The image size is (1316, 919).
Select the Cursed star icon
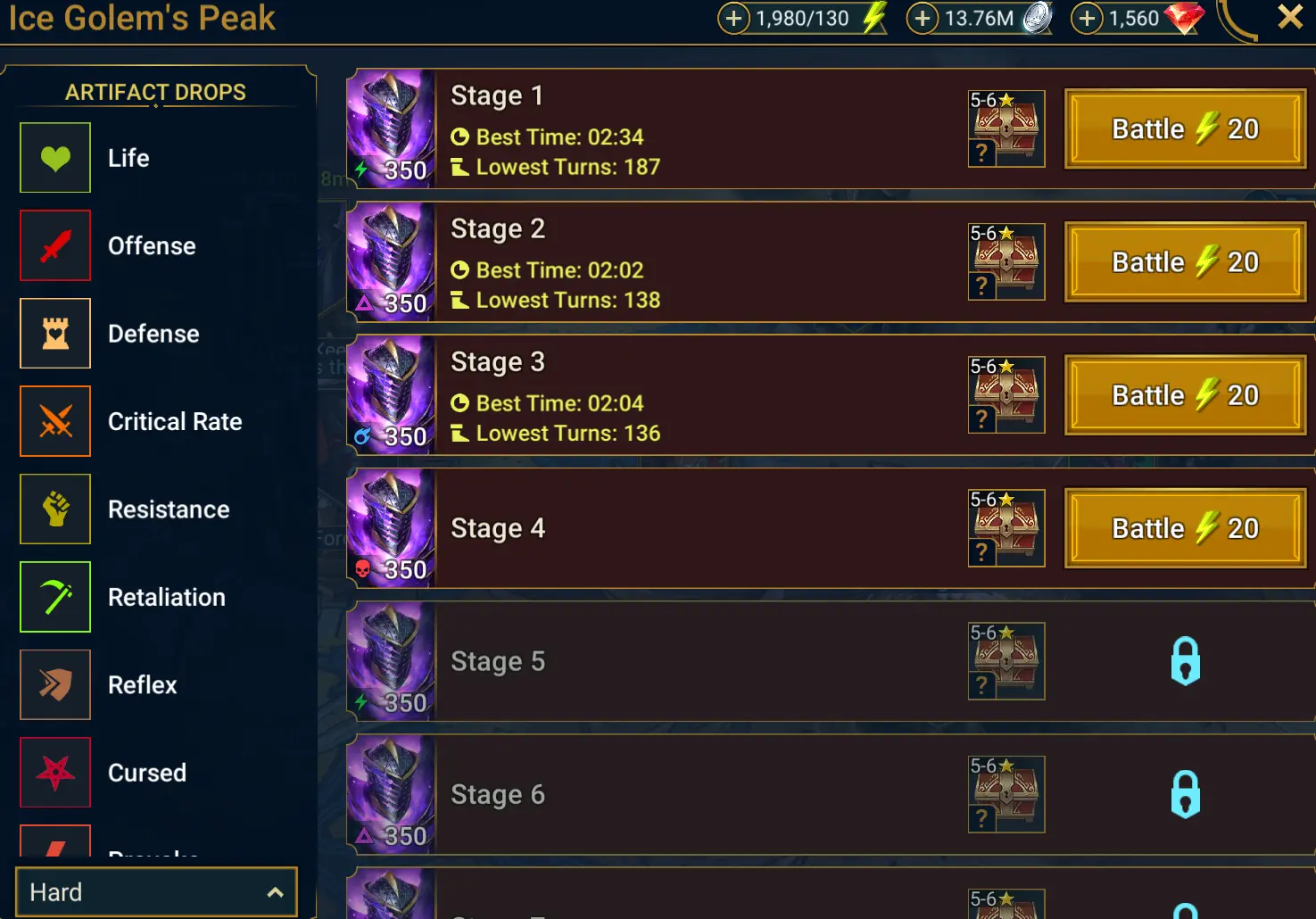pos(55,773)
